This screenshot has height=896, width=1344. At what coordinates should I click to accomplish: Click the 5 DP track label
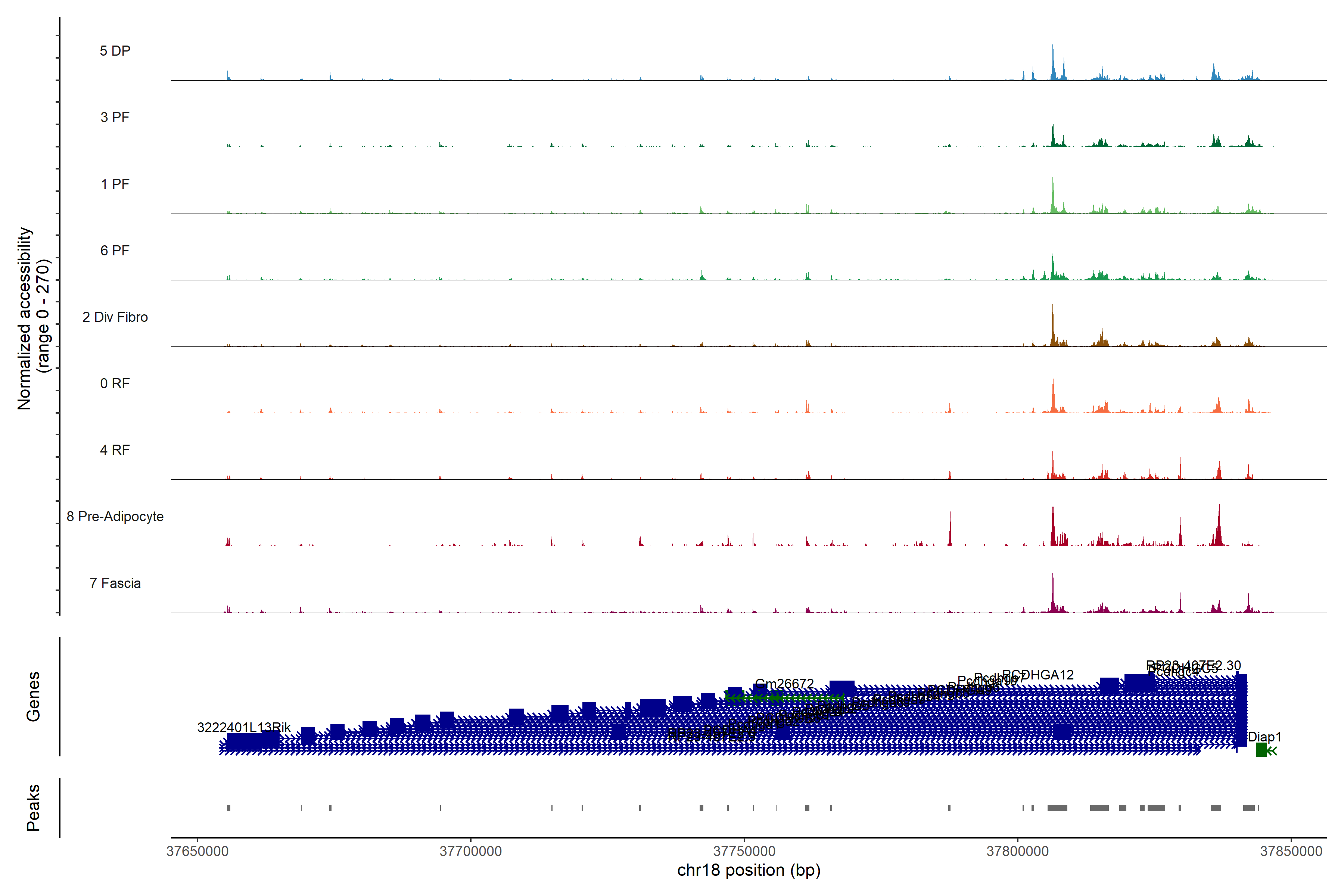click(115, 51)
